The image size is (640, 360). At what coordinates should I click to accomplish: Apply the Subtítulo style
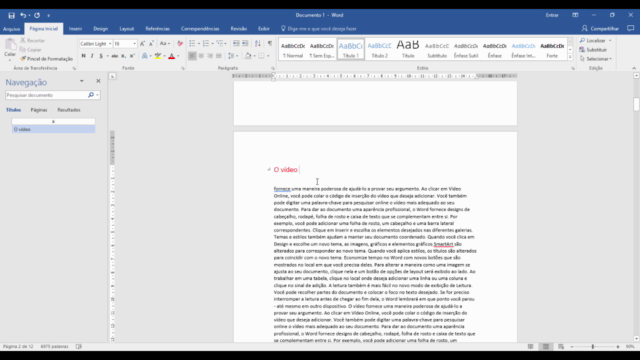click(437, 49)
